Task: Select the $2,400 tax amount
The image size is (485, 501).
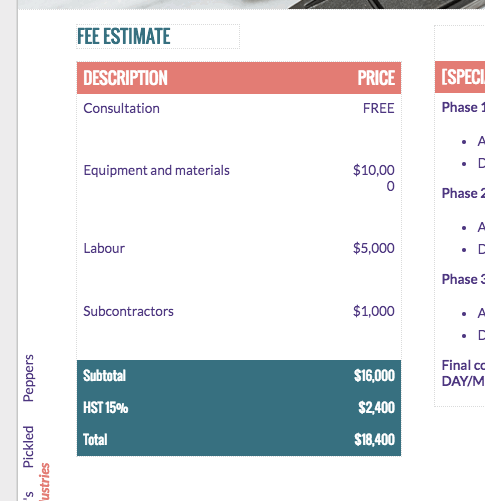Action: click(377, 408)
